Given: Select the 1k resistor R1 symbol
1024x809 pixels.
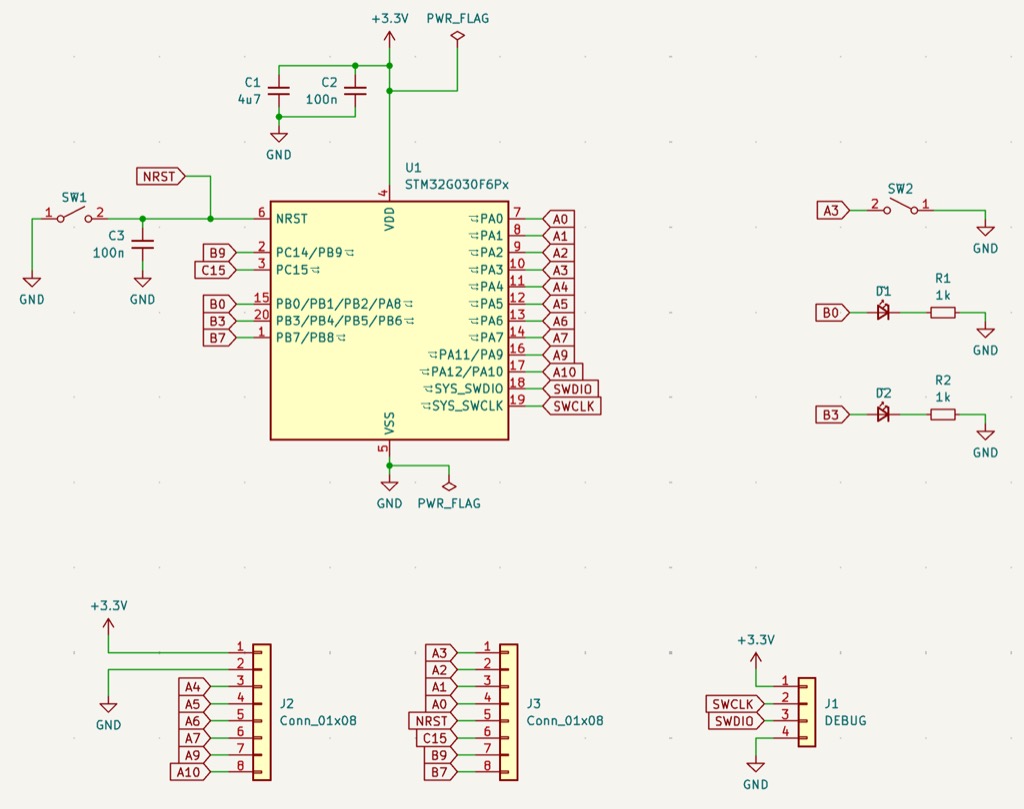Looking at the screenshot, I should 941,312.
